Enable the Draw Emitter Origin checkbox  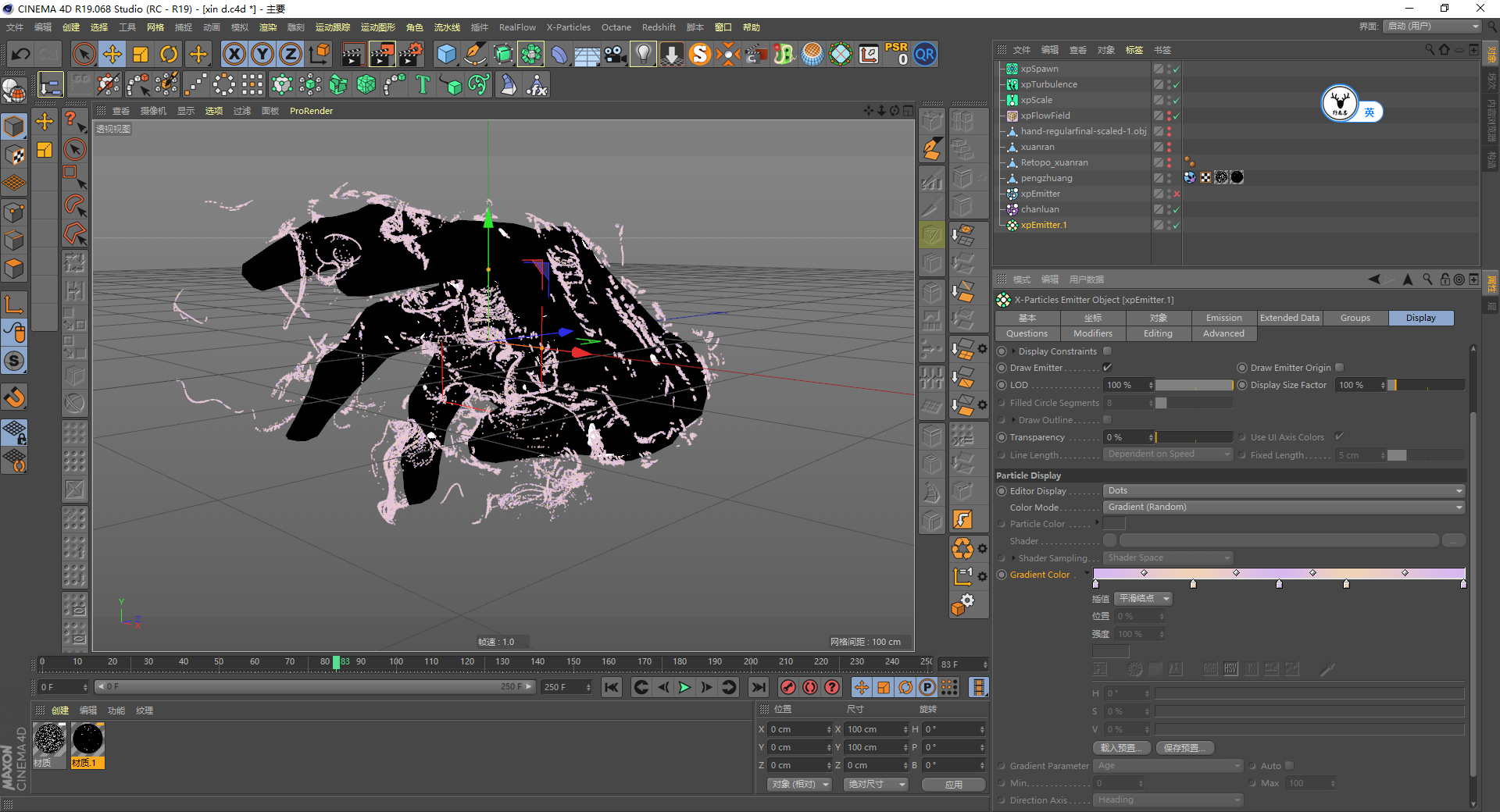pyautogui.click(x=1339, y=368)
